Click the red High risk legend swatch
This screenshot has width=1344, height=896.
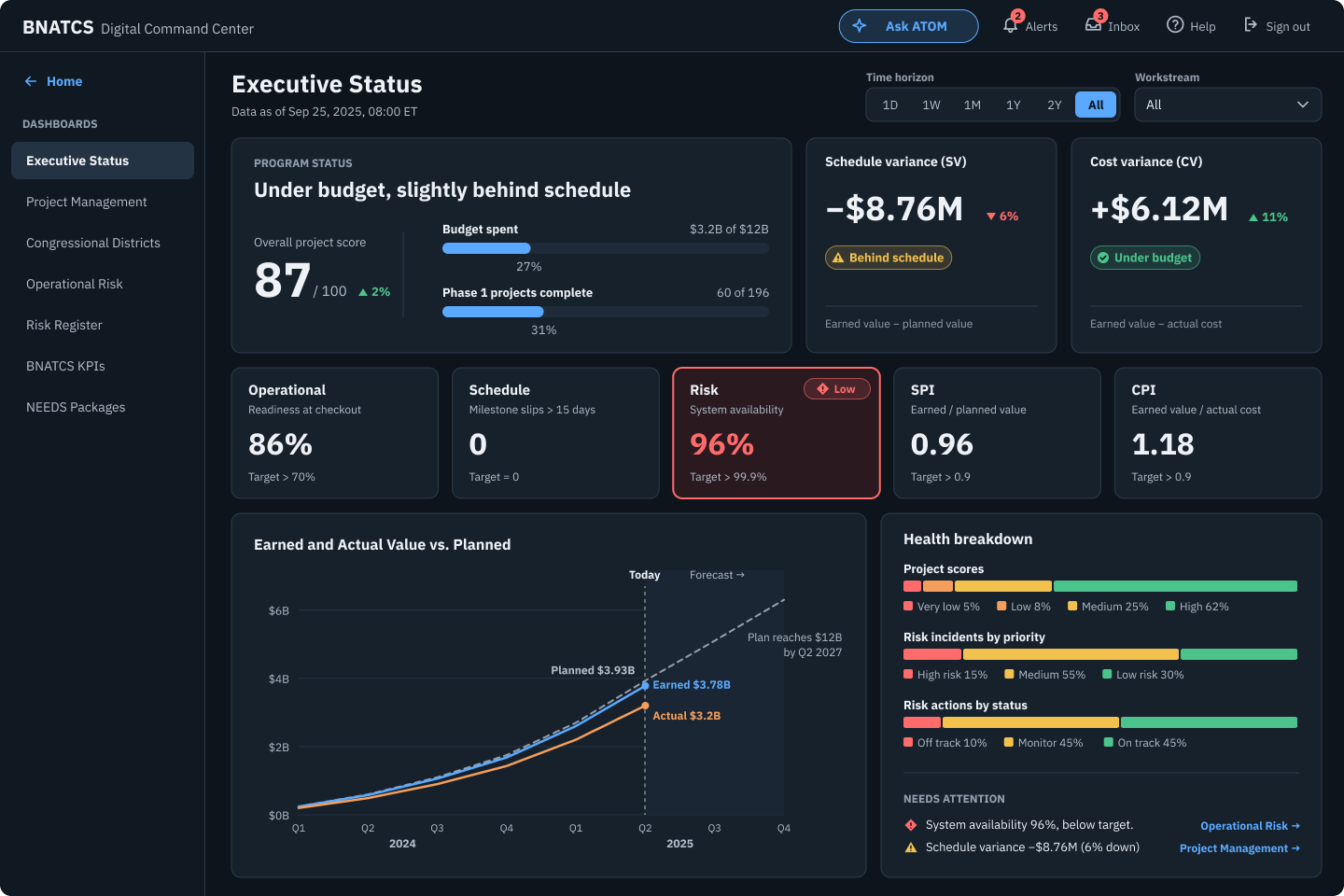click(908, 674)
